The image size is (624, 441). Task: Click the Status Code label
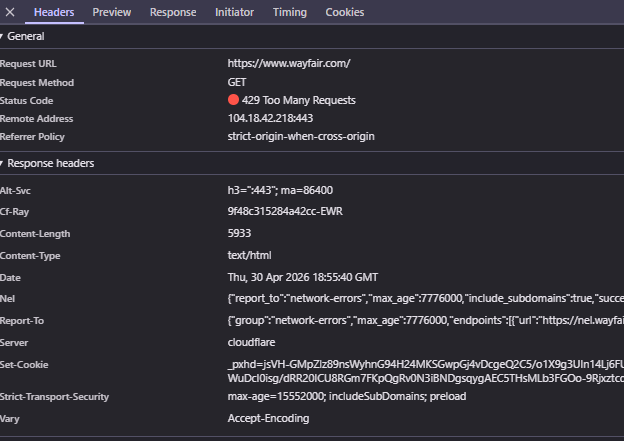[27, 101]
